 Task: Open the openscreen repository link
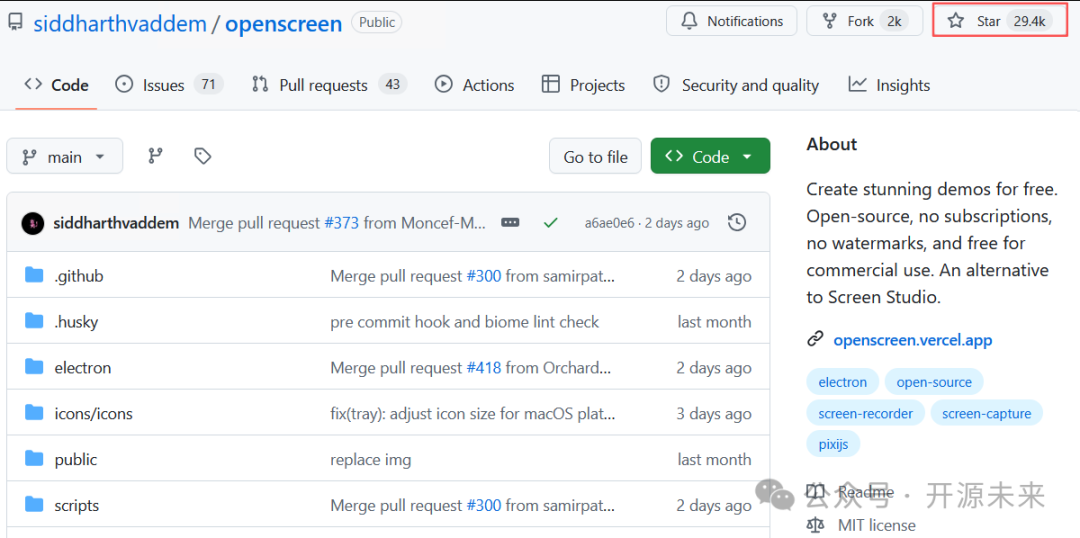tap(284, 23)
